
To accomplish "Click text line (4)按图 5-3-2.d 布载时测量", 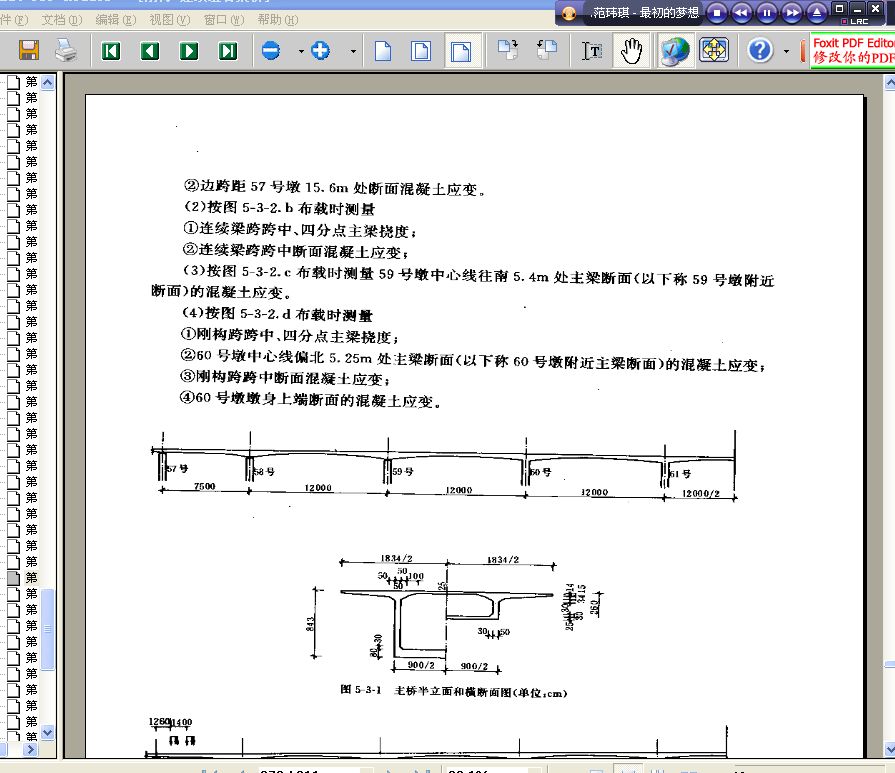I will (x=277, y=314).
